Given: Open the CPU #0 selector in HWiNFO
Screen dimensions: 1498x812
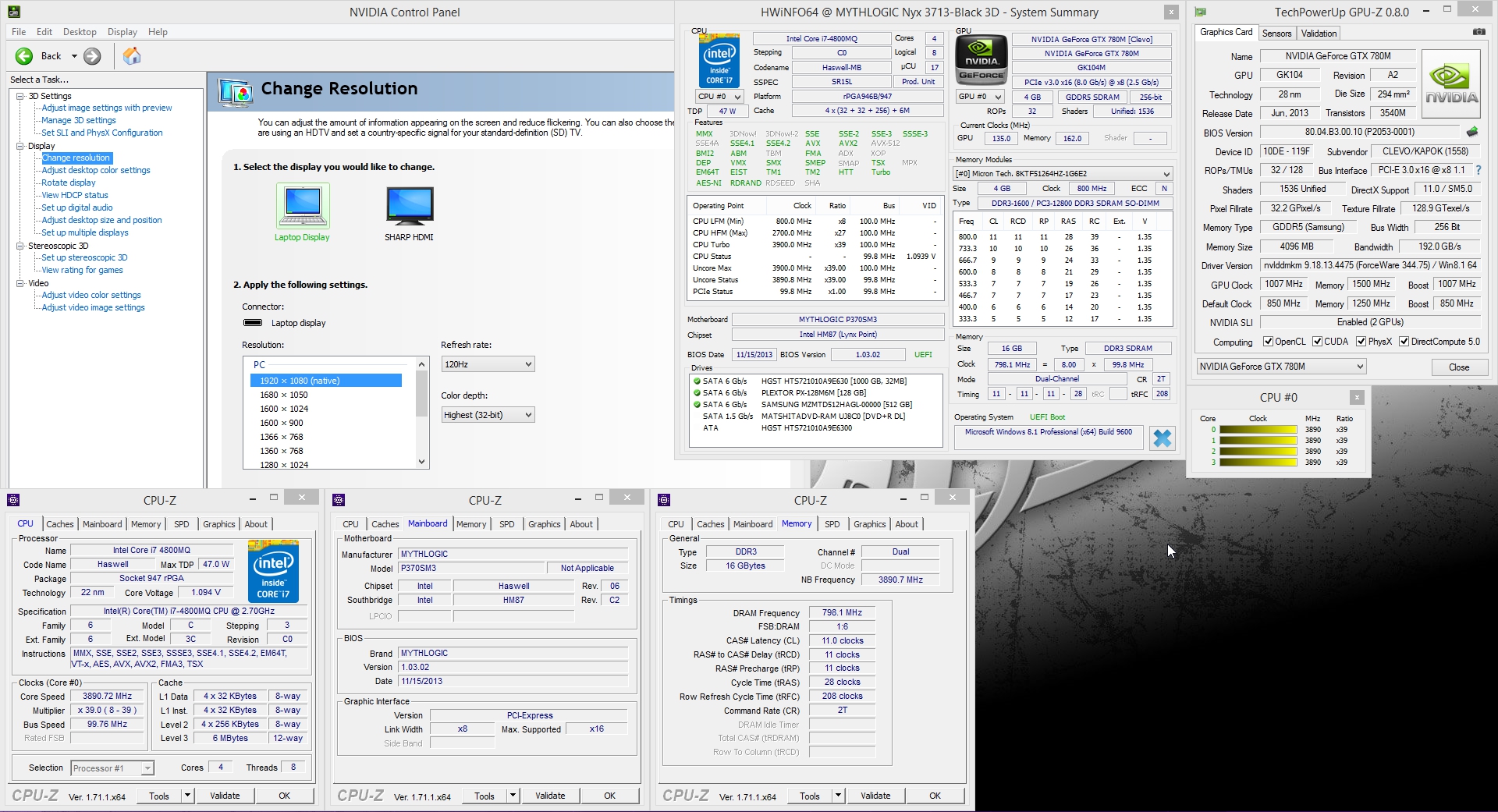Looking at the screenshot, I should tap(719, 97).
